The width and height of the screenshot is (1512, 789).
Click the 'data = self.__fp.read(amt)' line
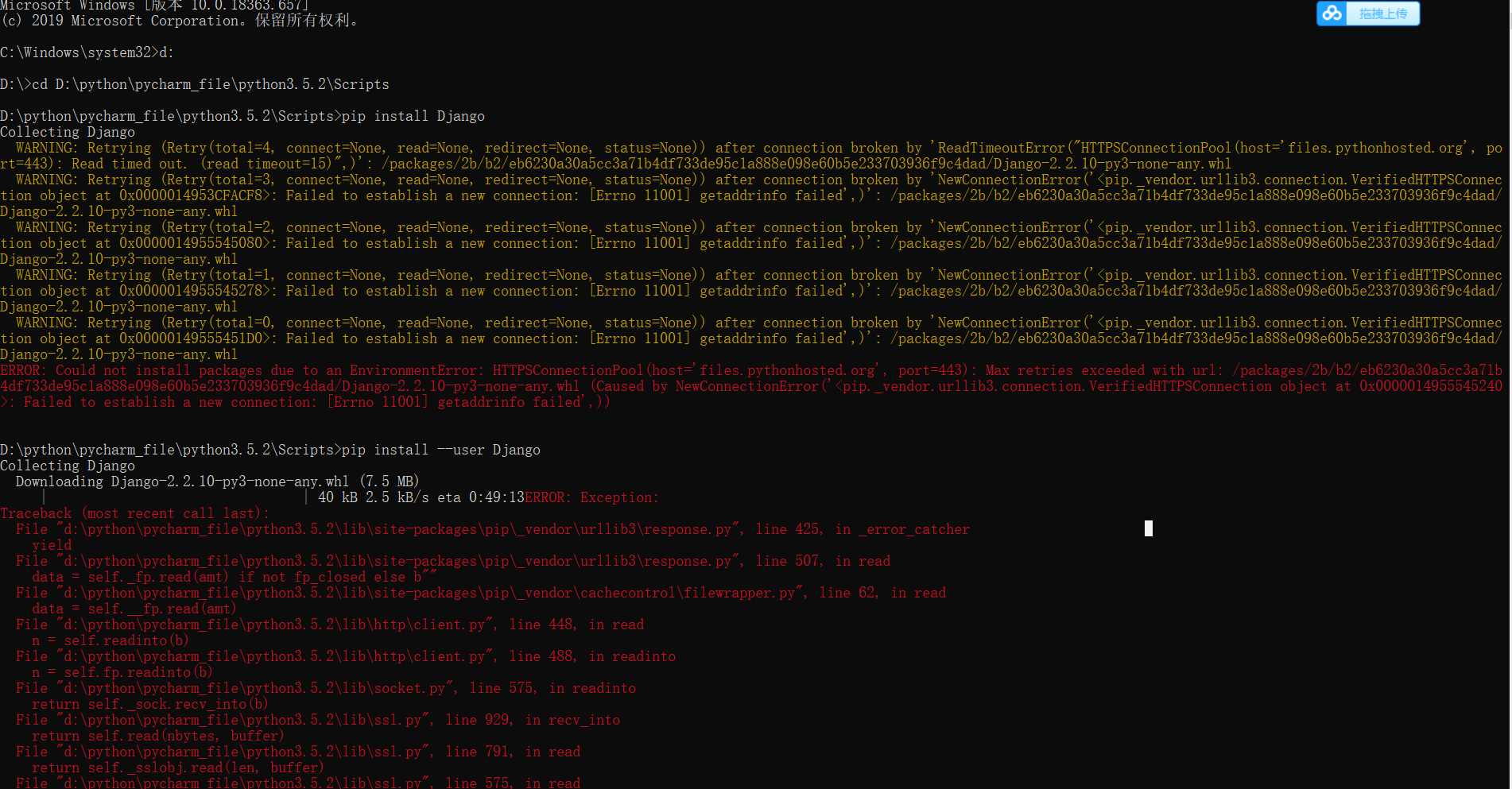click(x=134, y=609)
